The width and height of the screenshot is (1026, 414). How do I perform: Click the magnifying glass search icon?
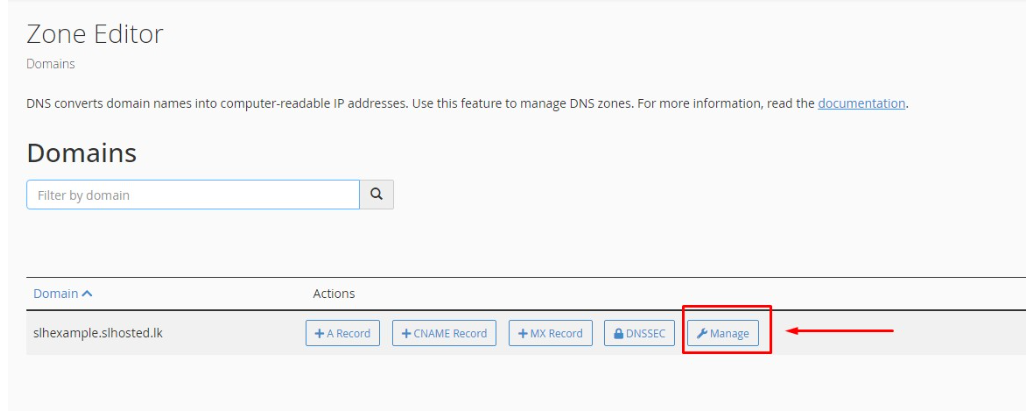(x=377, y=195)
